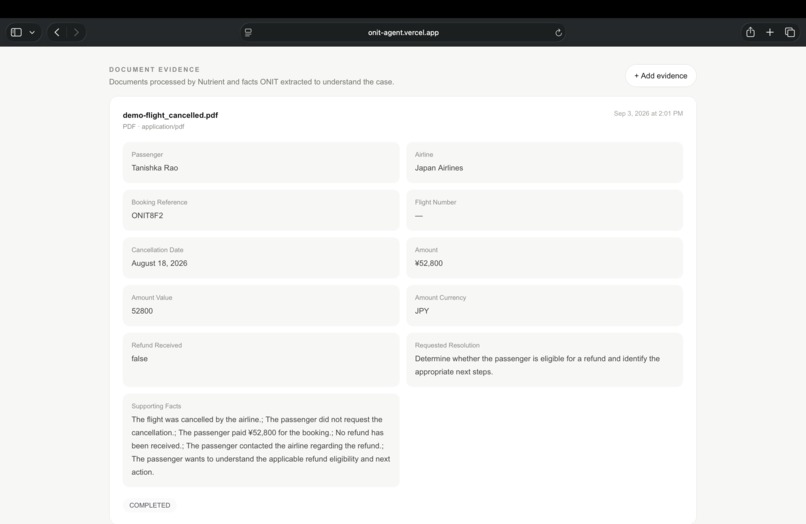Viewport: 806px width, 524px height.
Task: Click the Supporting Facts field label
Action: [156, 406]
